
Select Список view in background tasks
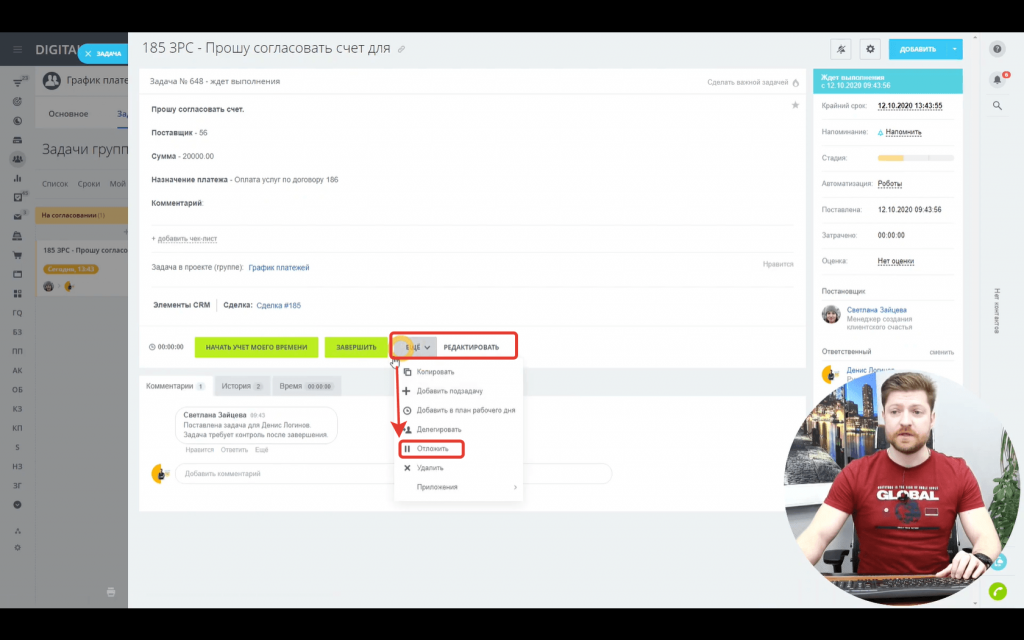click(x=55, y=184)
